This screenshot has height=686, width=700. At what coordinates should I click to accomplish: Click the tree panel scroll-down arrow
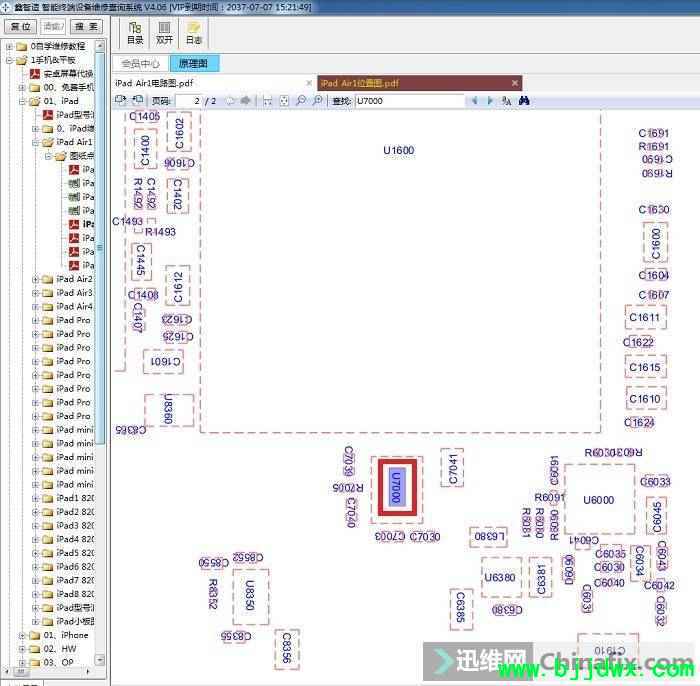click(100, 660)
